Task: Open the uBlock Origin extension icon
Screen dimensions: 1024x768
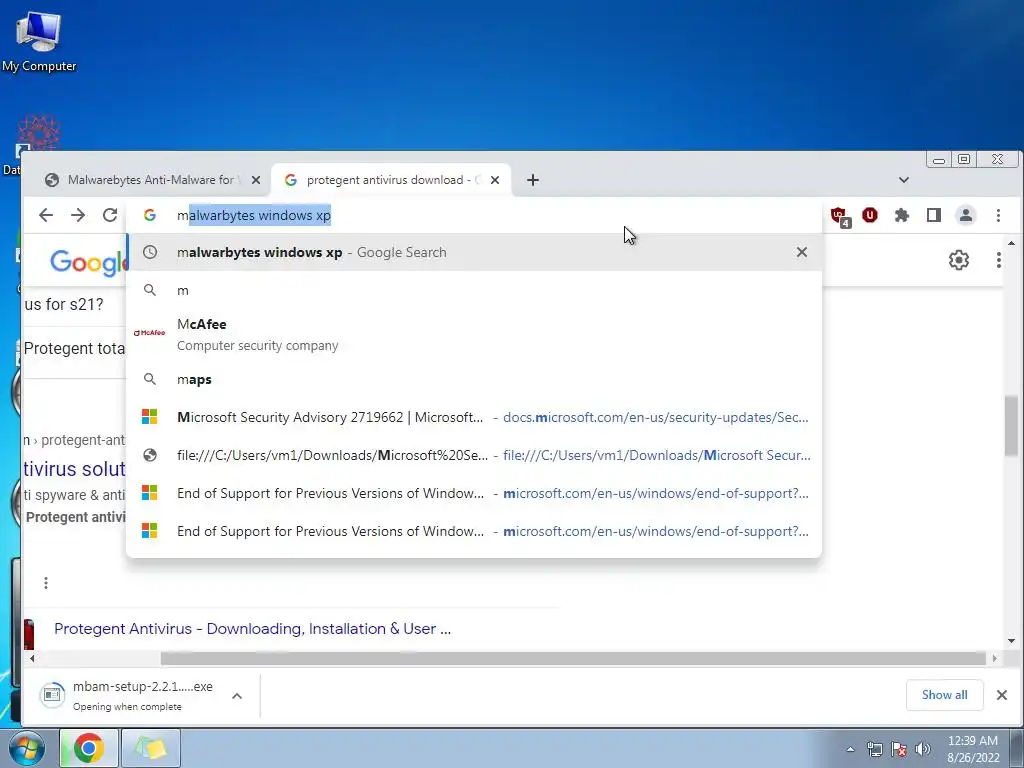Action: [x=870, y=215]
